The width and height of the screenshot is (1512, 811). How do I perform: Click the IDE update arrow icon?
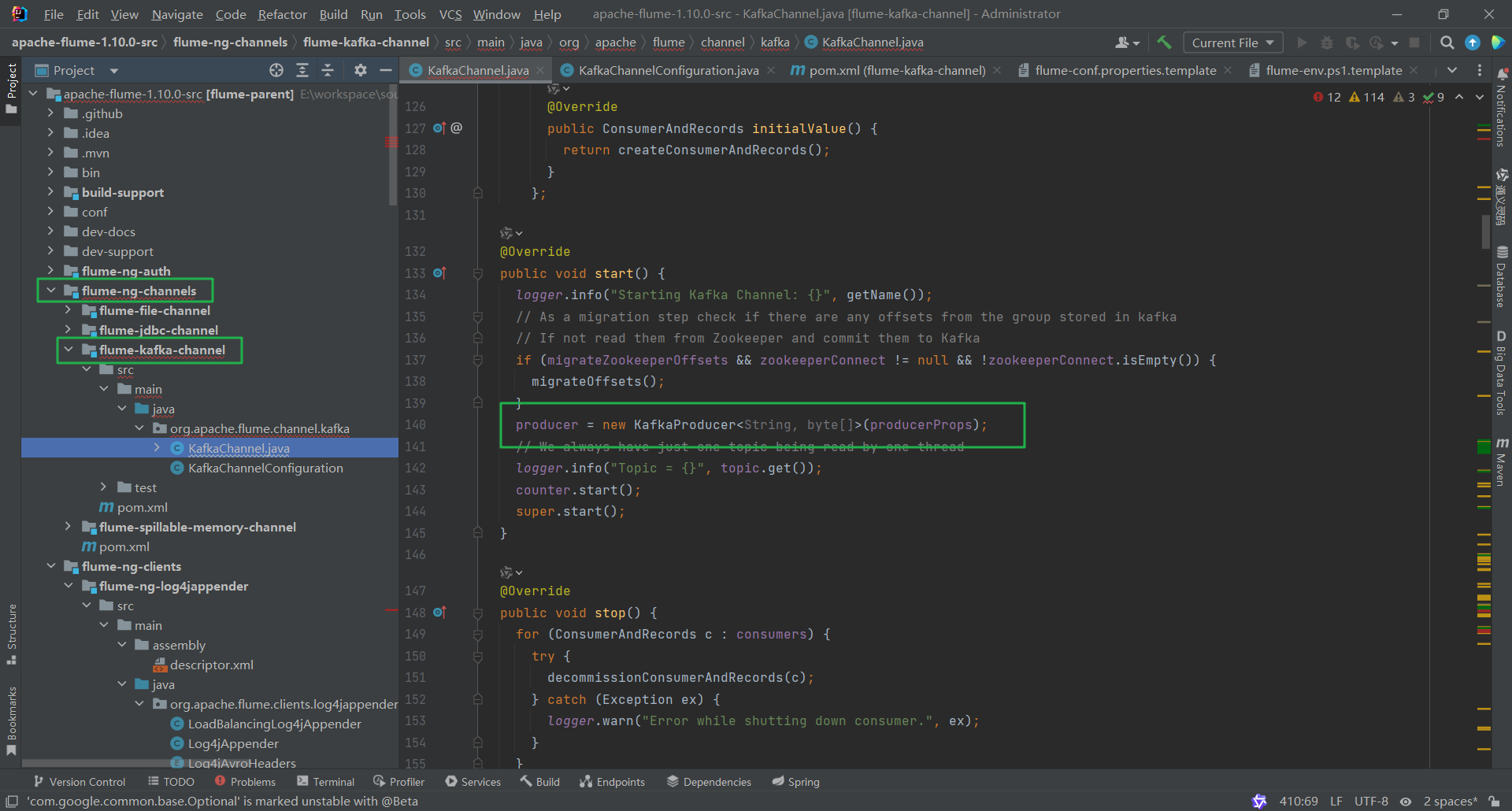click(x=1473, y=43)
